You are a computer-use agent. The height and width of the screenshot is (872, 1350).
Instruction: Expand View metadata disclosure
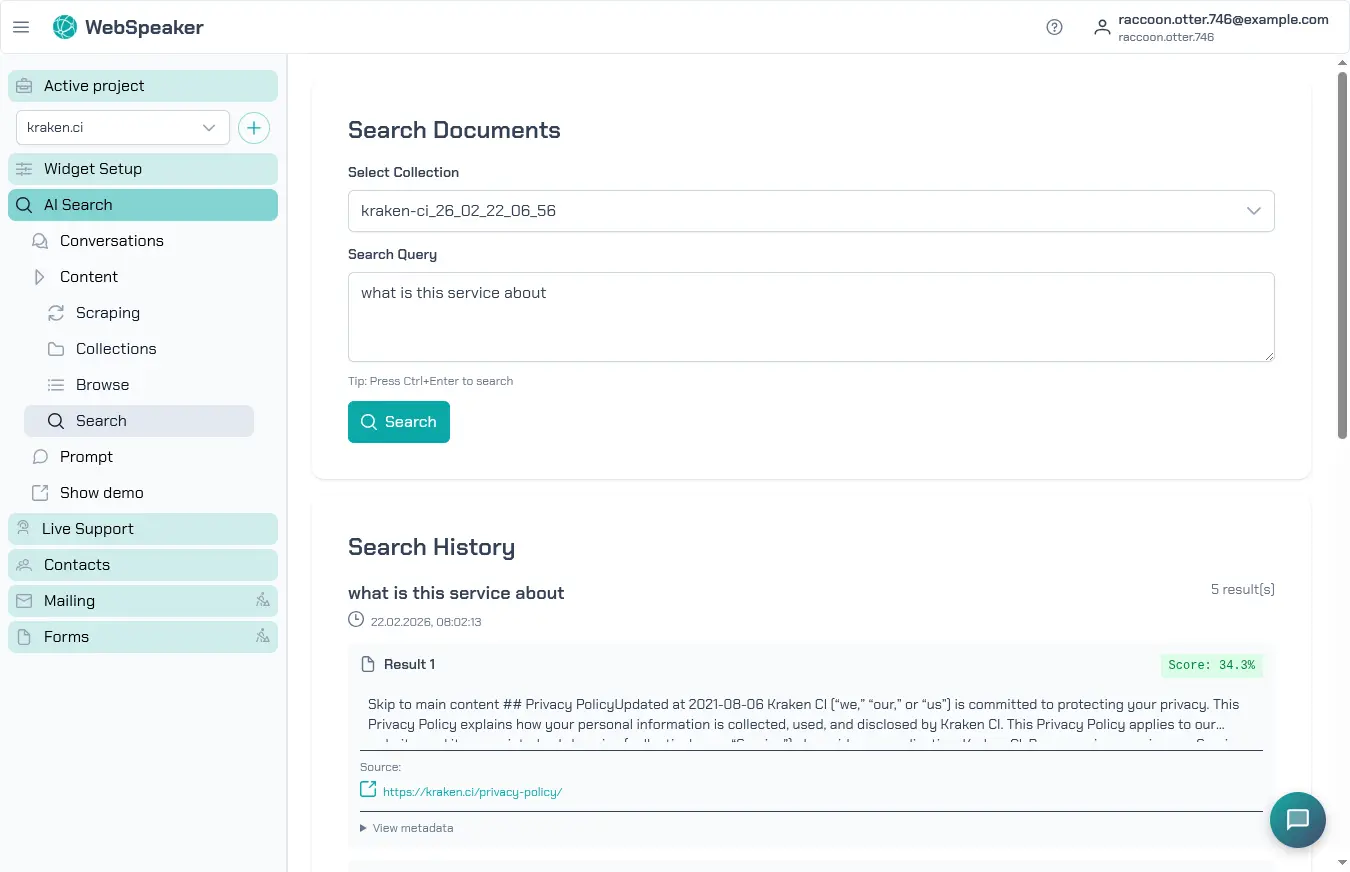(407, 828)
